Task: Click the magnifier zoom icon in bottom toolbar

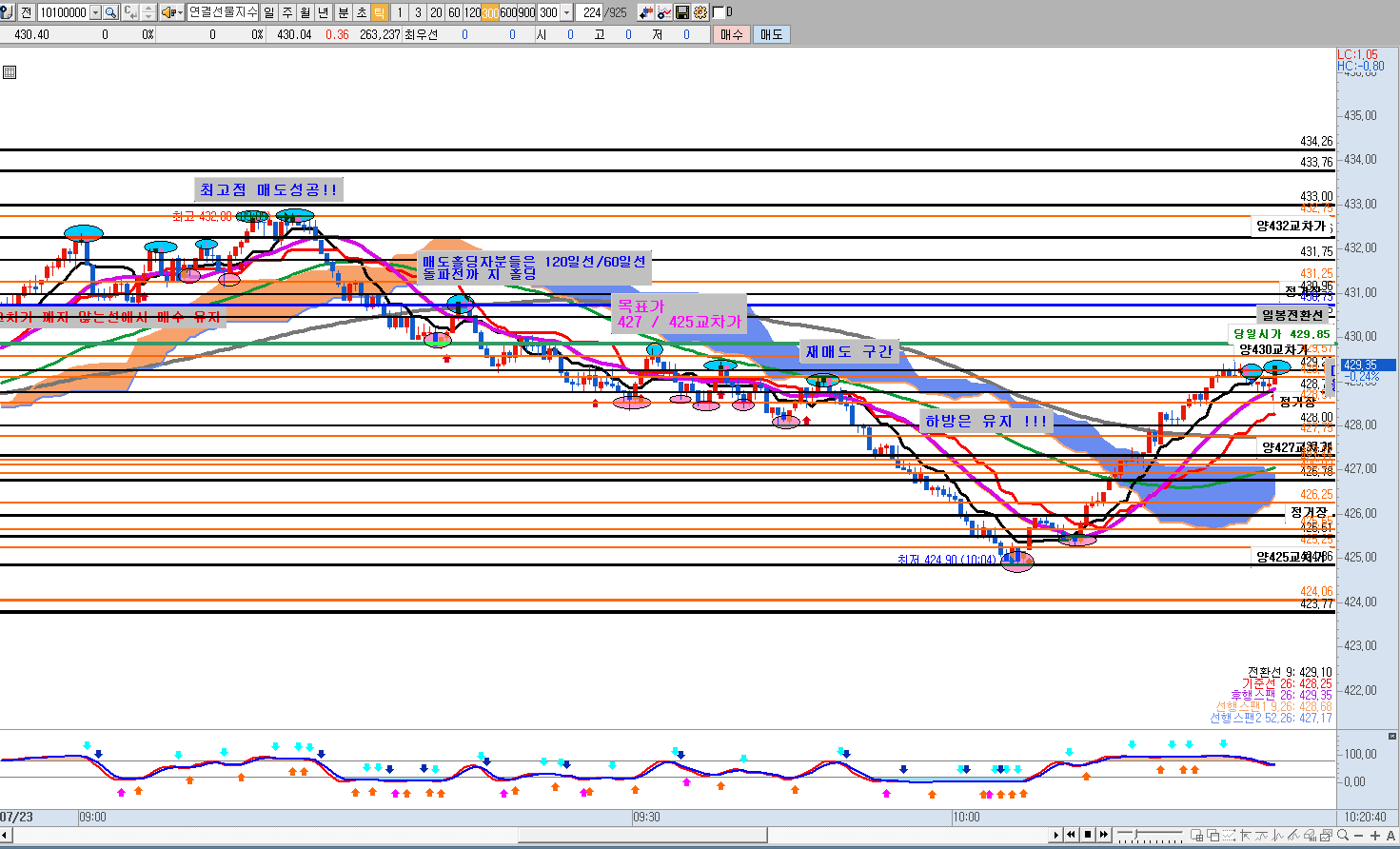Action: (x=1342, y=835)
